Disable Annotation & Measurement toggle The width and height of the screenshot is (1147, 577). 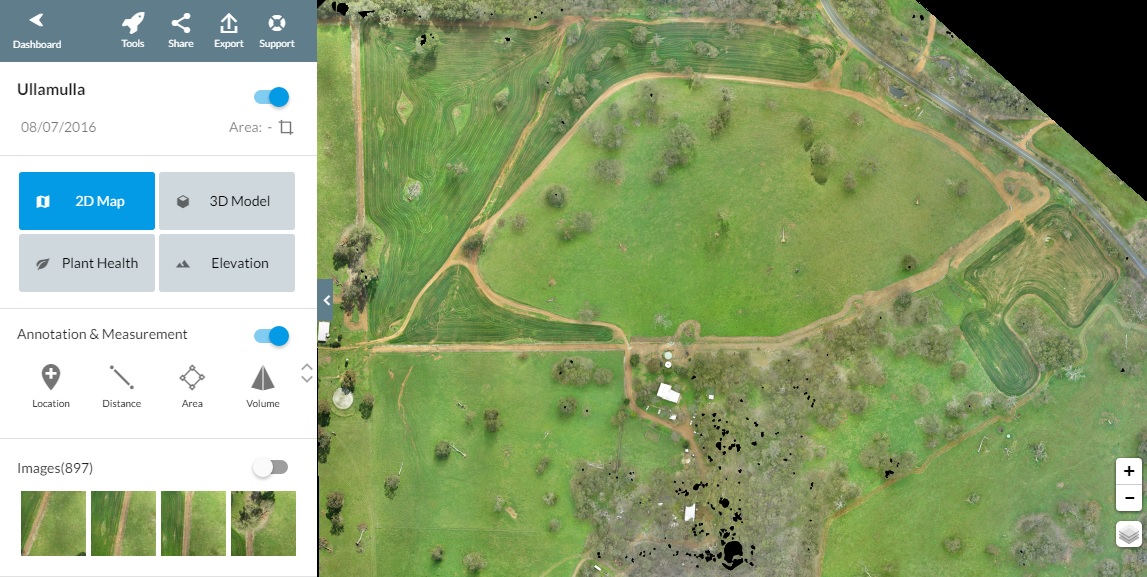(271, 336)
